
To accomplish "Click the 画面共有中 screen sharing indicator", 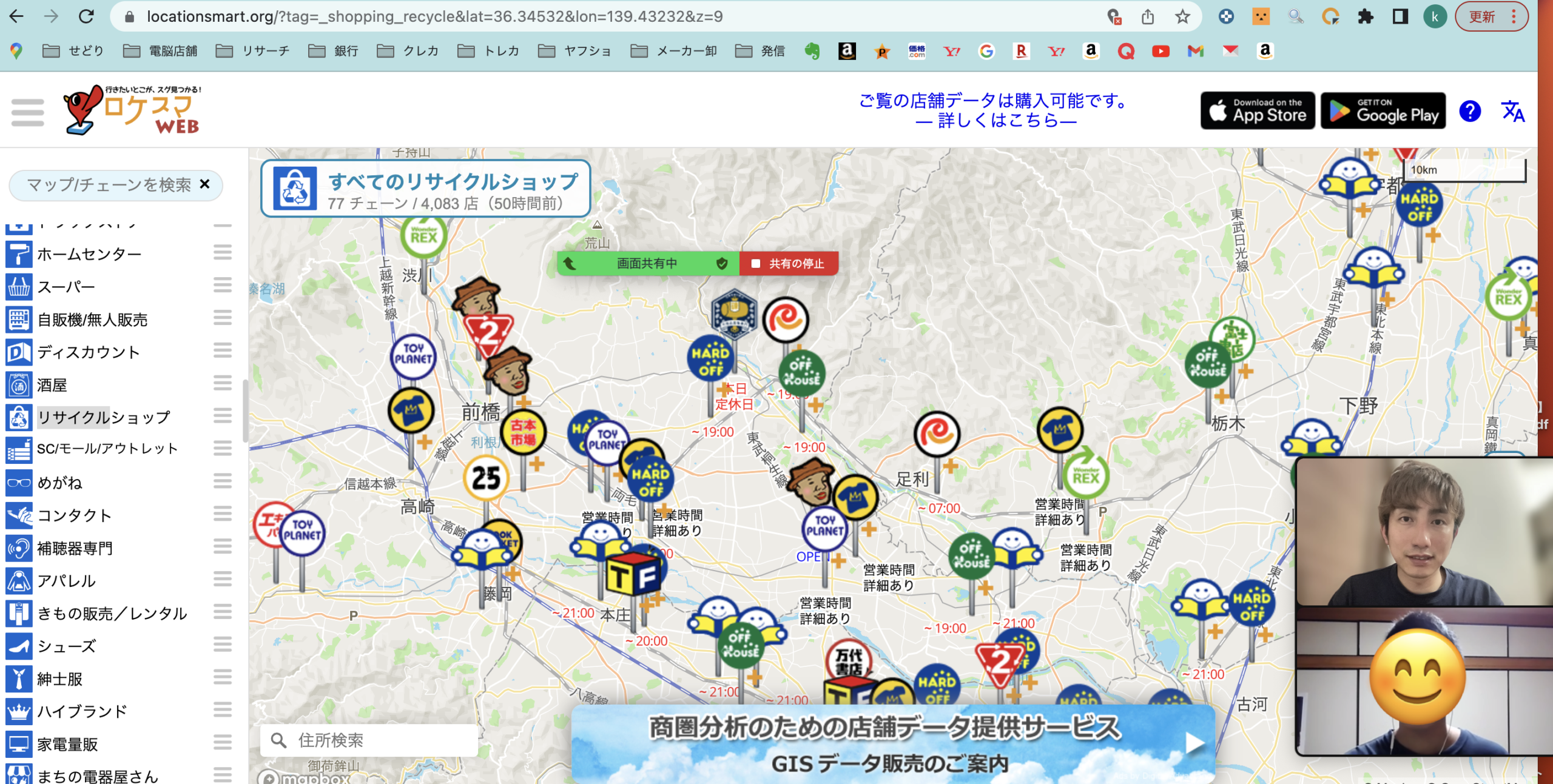I will [x=648, y=264].
